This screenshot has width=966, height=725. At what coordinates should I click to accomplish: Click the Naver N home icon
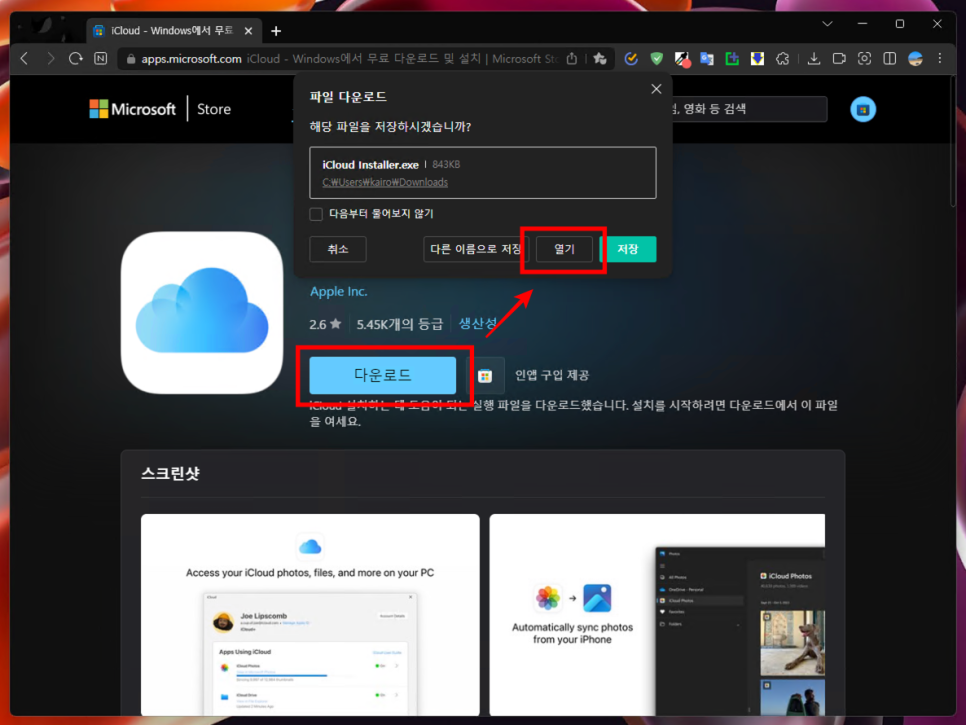coord(100,59)
